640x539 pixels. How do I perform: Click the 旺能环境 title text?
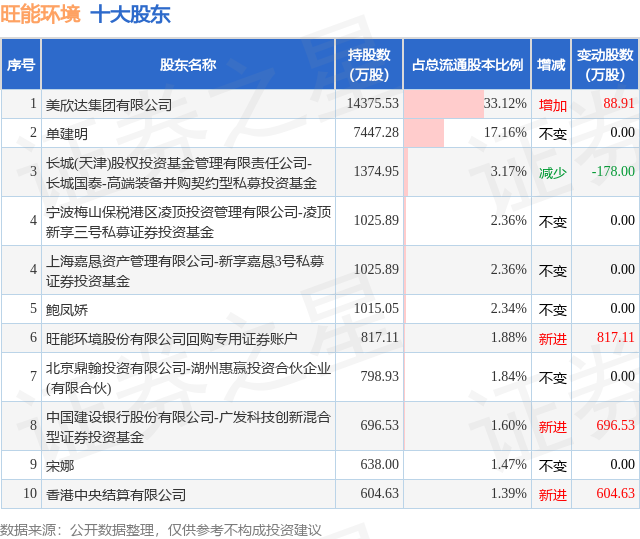[40, 14]
